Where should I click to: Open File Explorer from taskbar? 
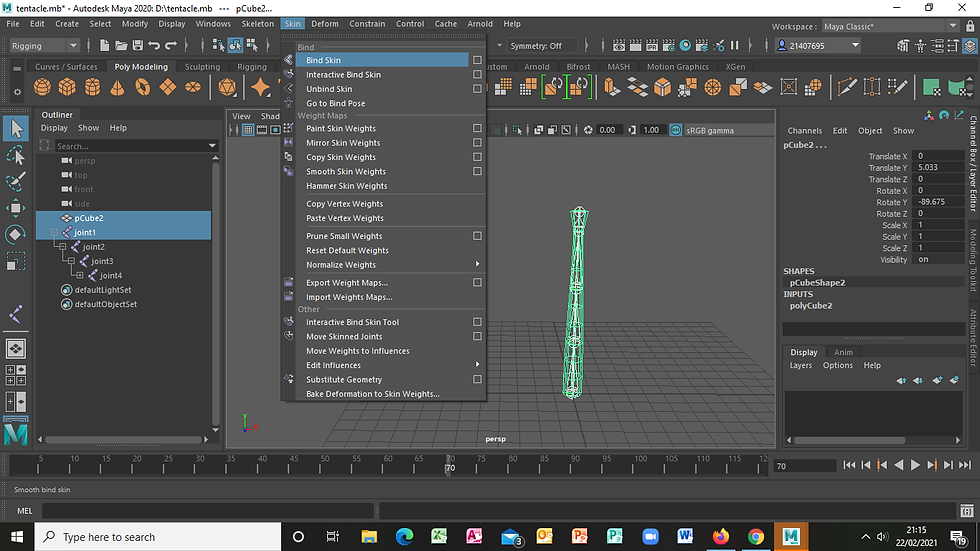pos(369,537)
